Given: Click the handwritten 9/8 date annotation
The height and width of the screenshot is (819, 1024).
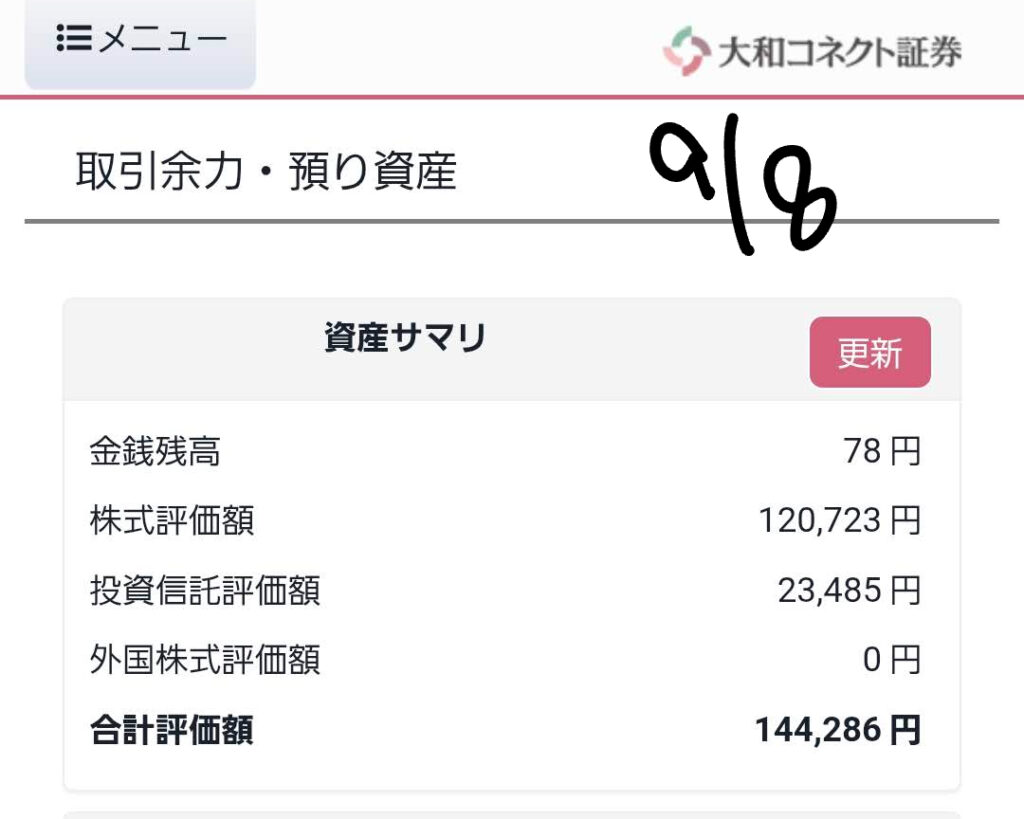Looking at the screenshot, I should pos(743,184).
